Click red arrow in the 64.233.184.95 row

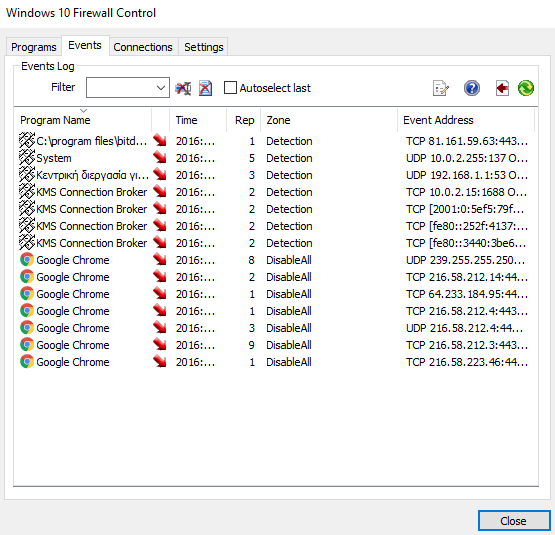(160, 294)
